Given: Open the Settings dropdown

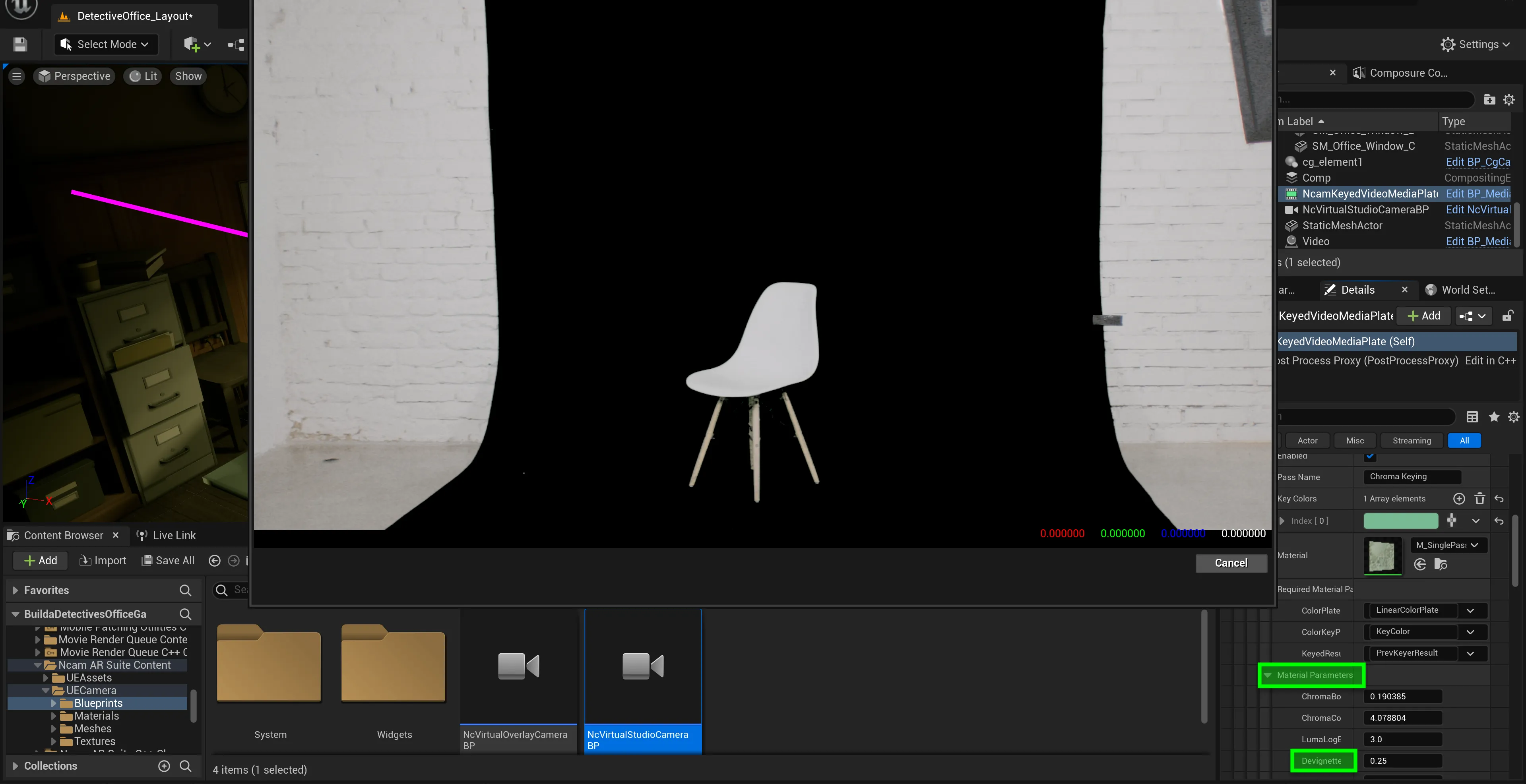Looking at the screenshot, I should 1475,45.
